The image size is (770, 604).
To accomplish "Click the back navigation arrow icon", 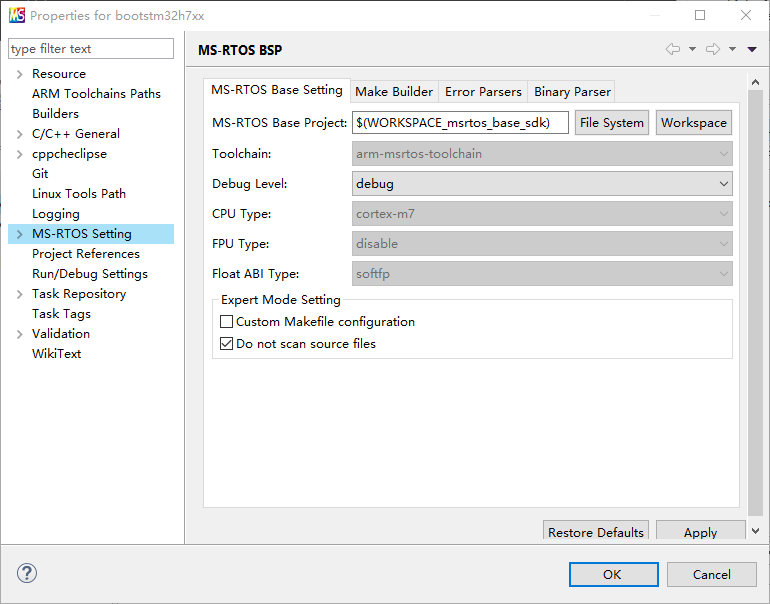I will pos(672,49).
